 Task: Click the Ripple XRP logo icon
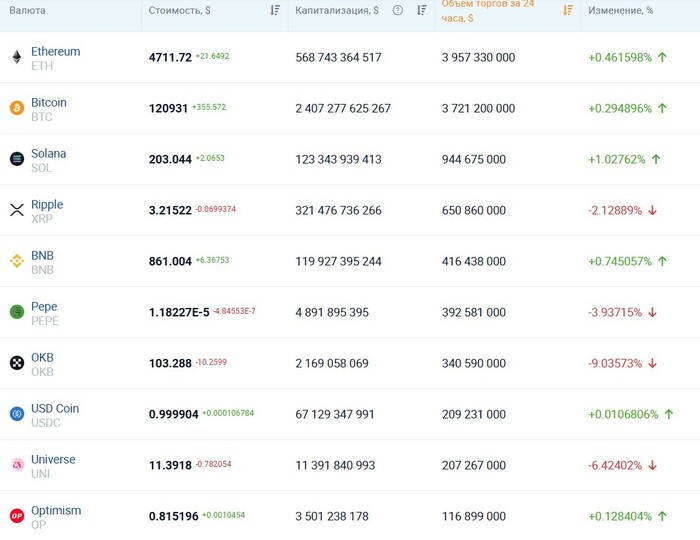point(17,210)
